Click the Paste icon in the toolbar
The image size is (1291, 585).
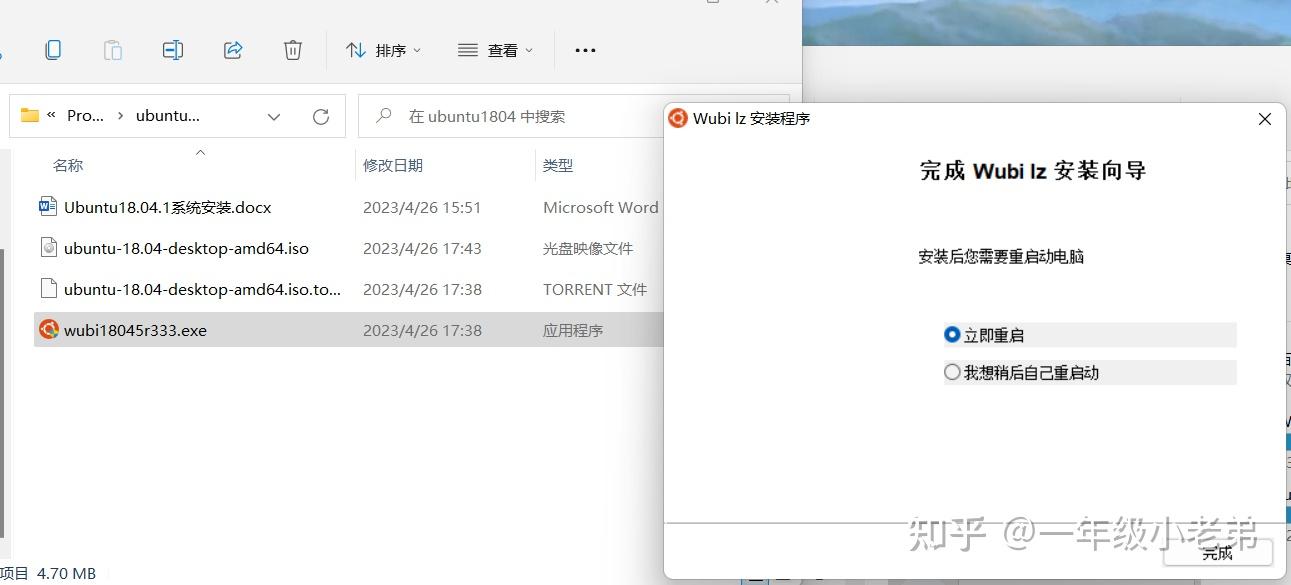pos(112,49)
